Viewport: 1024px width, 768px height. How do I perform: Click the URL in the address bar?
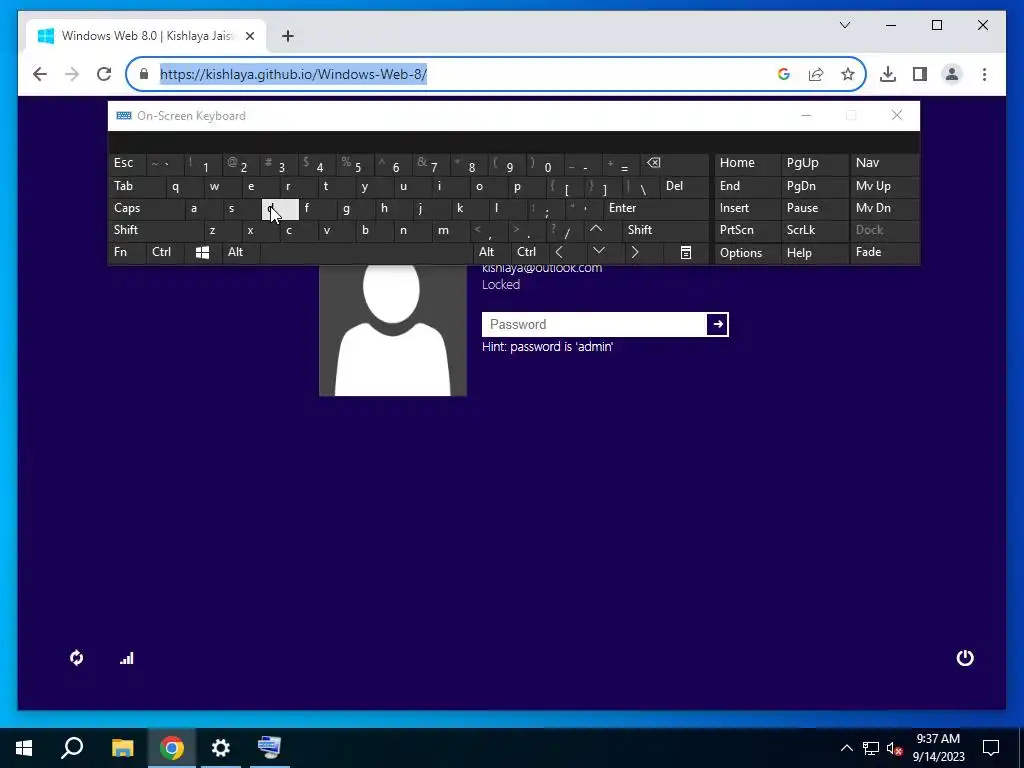293,74
